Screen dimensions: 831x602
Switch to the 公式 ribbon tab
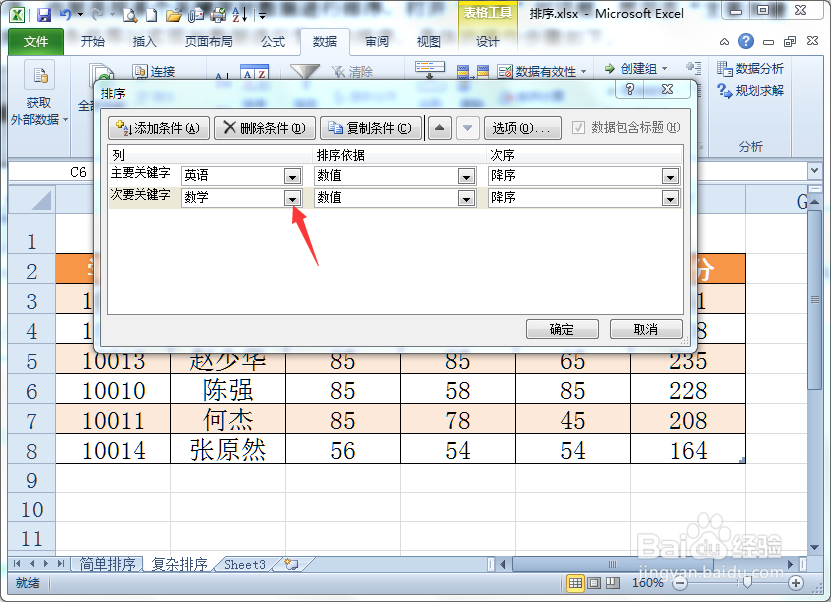point(273,41)
